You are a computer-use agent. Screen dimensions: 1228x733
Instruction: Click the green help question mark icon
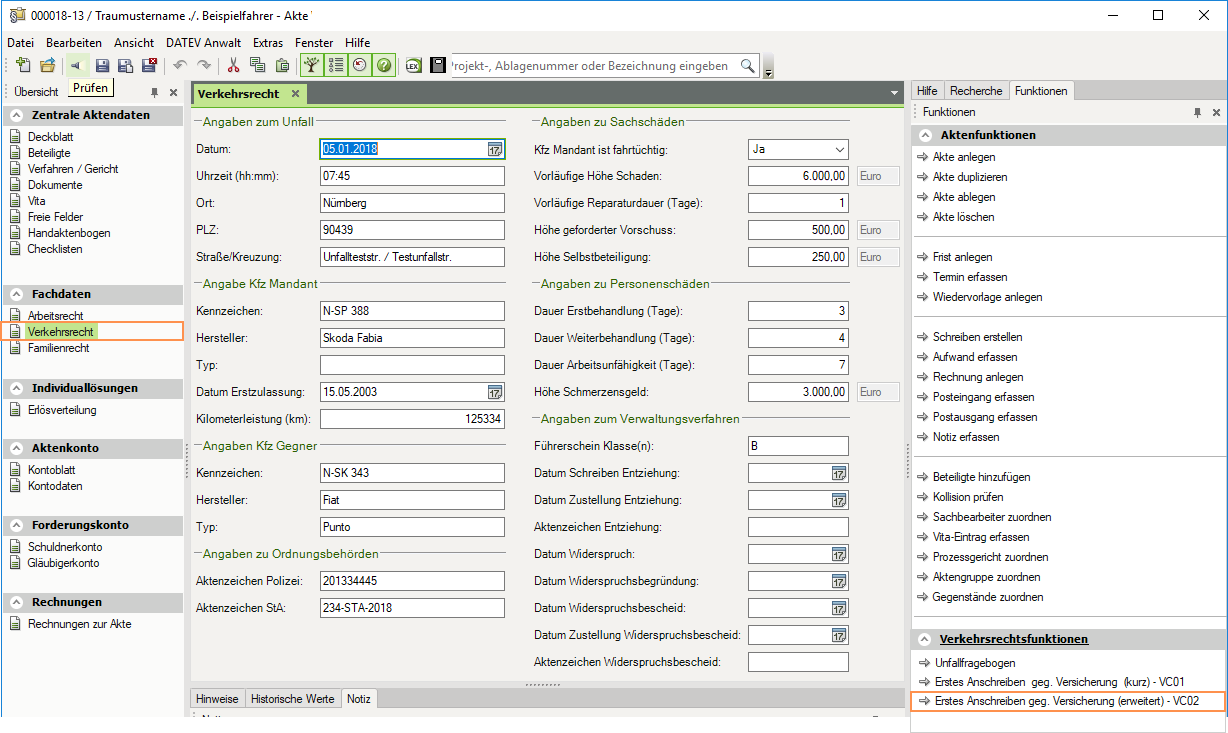[x=383, y=66]
